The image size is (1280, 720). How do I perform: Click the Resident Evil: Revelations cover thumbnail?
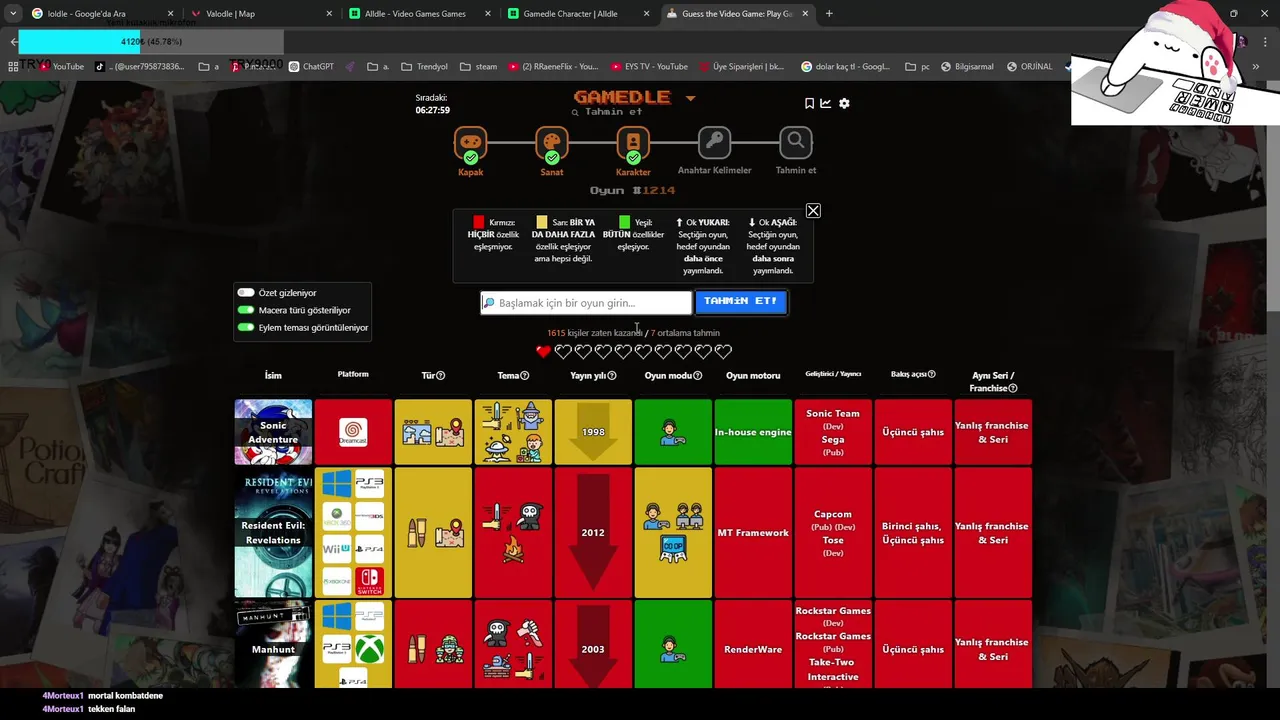click(273, 533)
